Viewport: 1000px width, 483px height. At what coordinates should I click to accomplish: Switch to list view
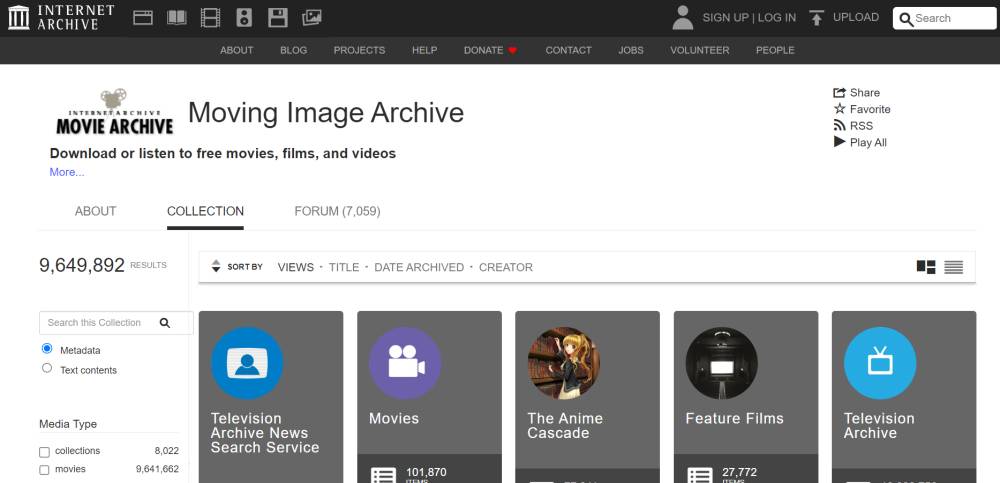(953, 267)
